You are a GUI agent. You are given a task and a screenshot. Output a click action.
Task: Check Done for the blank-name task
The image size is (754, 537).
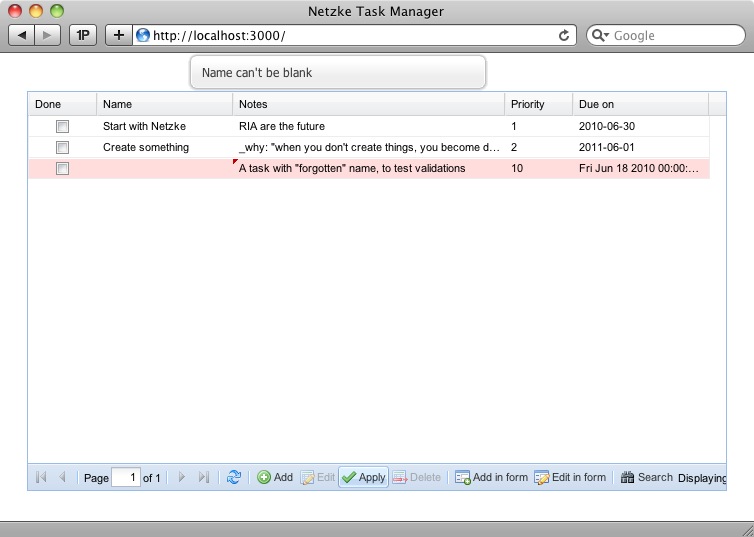pyautogui.click(x=63, y=168)
